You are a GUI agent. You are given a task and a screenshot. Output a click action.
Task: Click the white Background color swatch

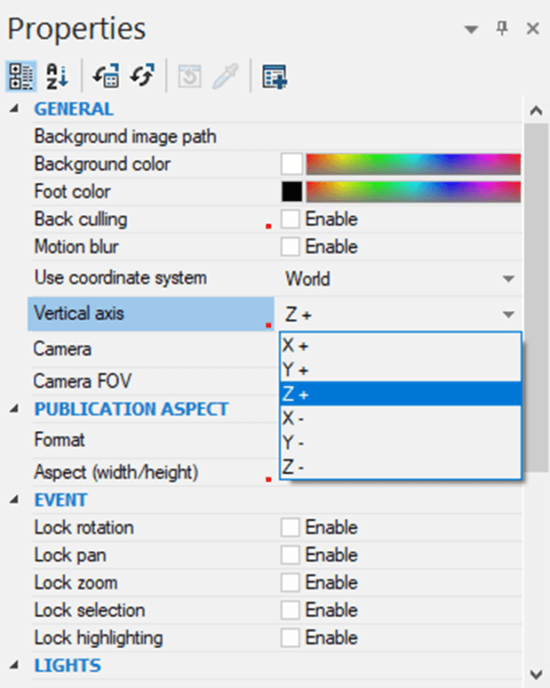(292, 164)
